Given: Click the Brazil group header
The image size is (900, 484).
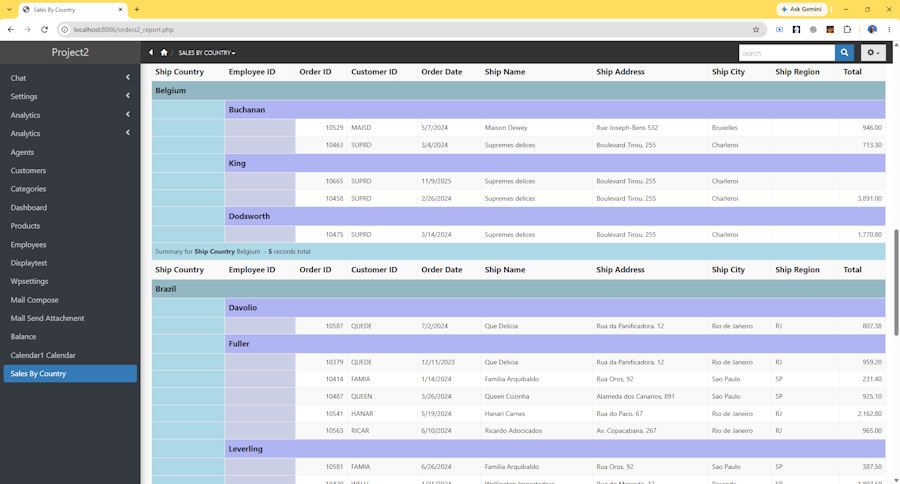Looking at the screenshot, I should tap(518, 289).
